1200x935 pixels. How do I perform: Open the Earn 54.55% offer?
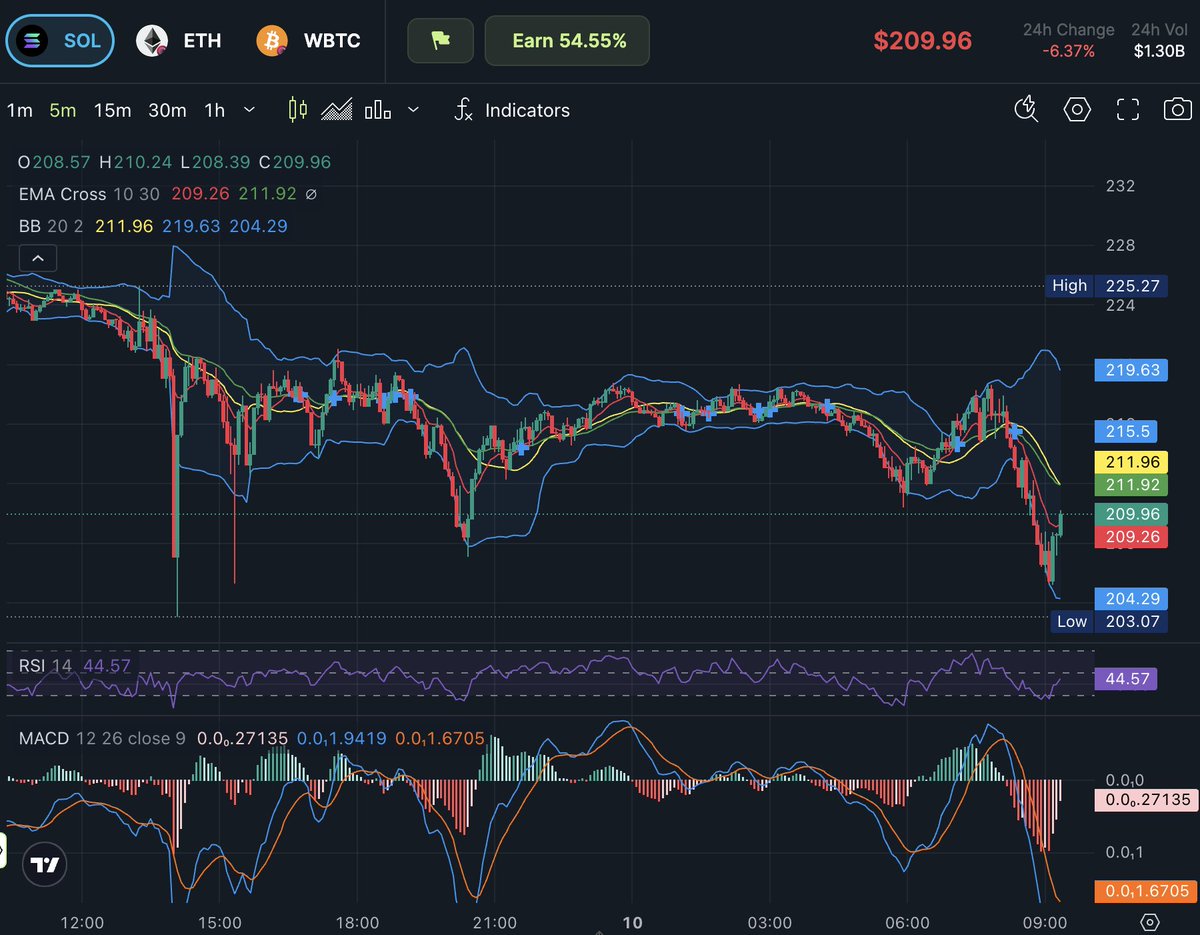point(568,41)
